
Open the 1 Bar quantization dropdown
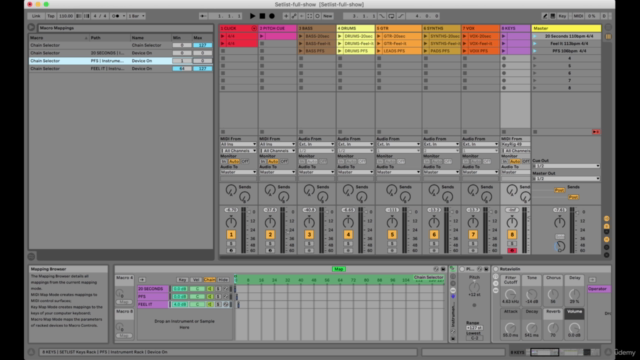click(x=136, y=16)
